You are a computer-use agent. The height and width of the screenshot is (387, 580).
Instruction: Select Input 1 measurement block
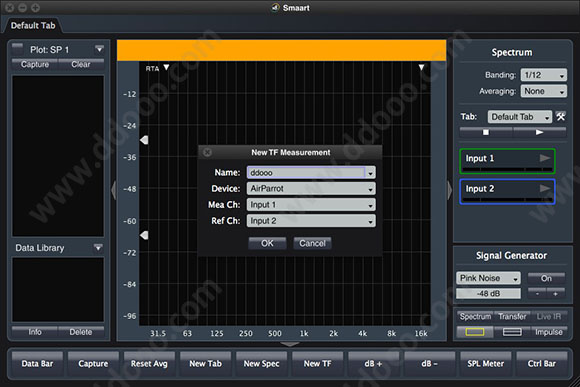(x=507, y=161)
